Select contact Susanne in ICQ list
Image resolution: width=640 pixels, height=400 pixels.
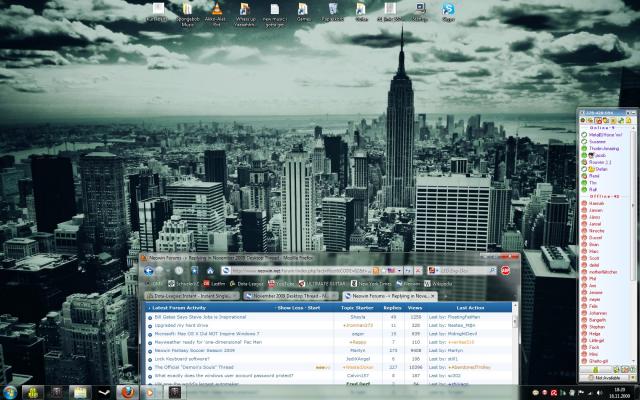tap(597, 142)
